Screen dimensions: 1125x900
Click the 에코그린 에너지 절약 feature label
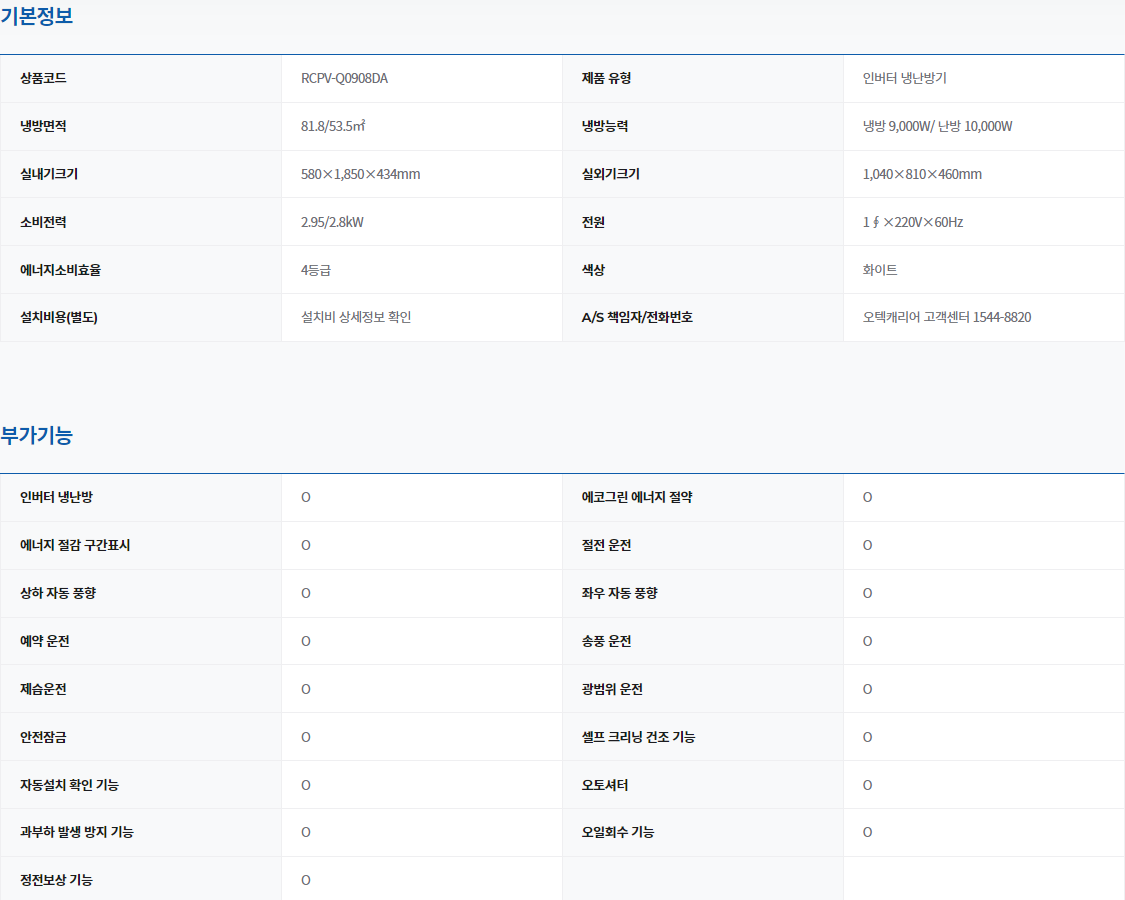[x=637, y=497]
